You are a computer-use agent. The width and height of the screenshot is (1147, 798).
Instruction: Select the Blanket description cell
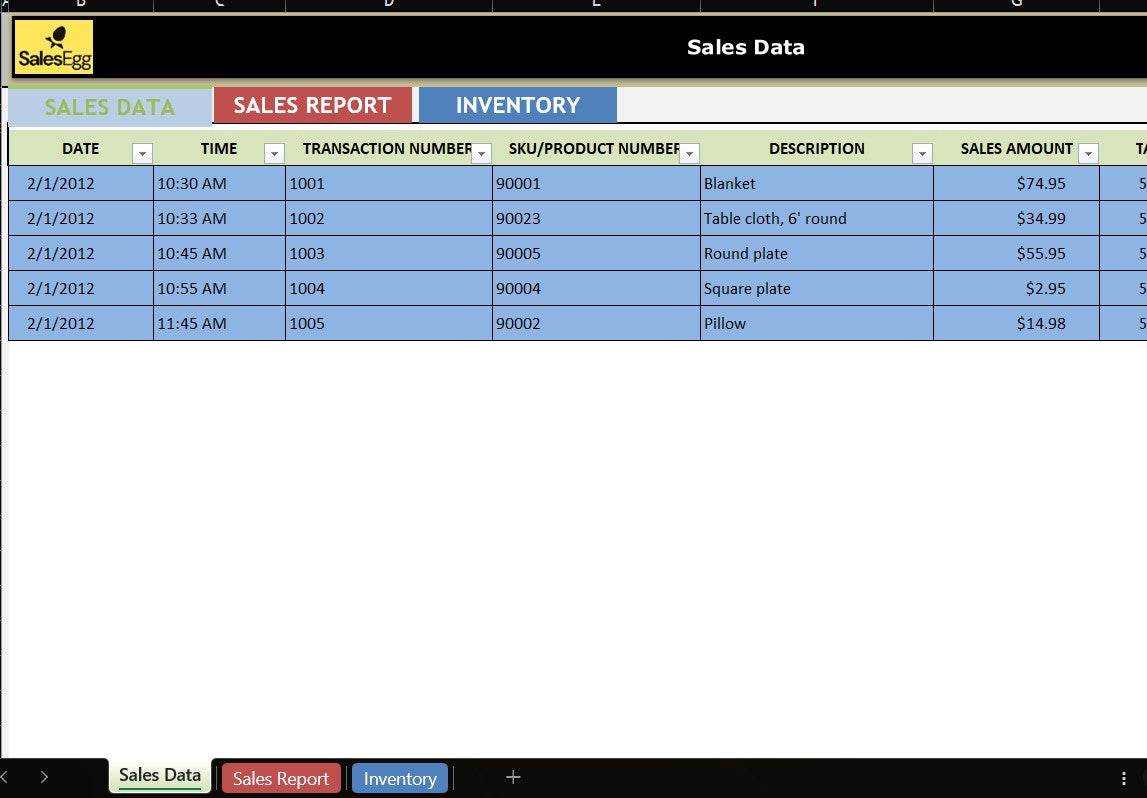(816, 183)
